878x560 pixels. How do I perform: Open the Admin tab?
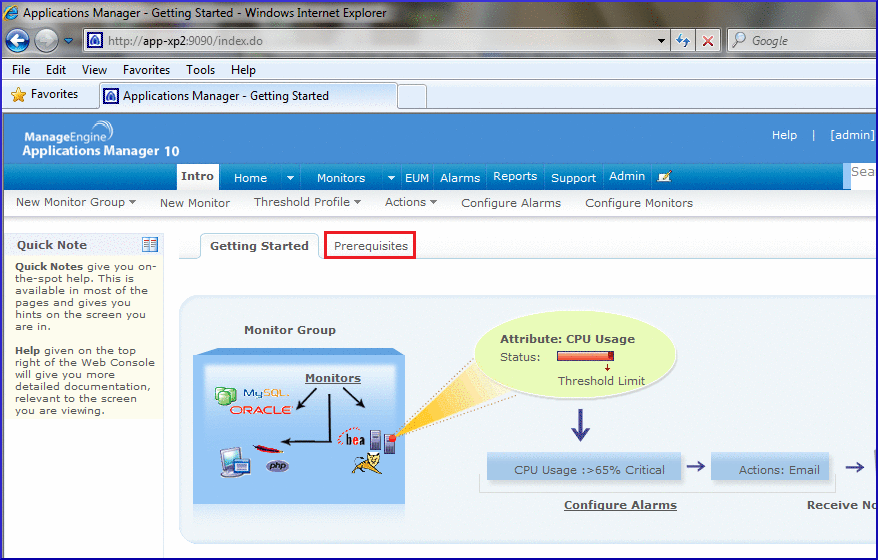click(627, 176)
